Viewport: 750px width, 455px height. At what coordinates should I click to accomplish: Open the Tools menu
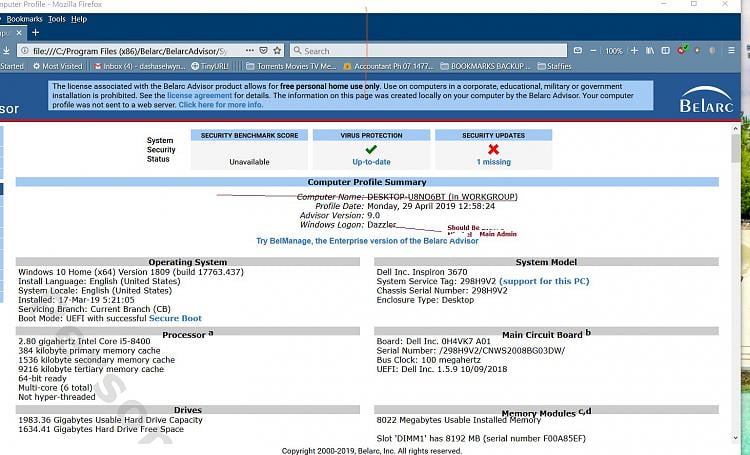coord(56,19)
